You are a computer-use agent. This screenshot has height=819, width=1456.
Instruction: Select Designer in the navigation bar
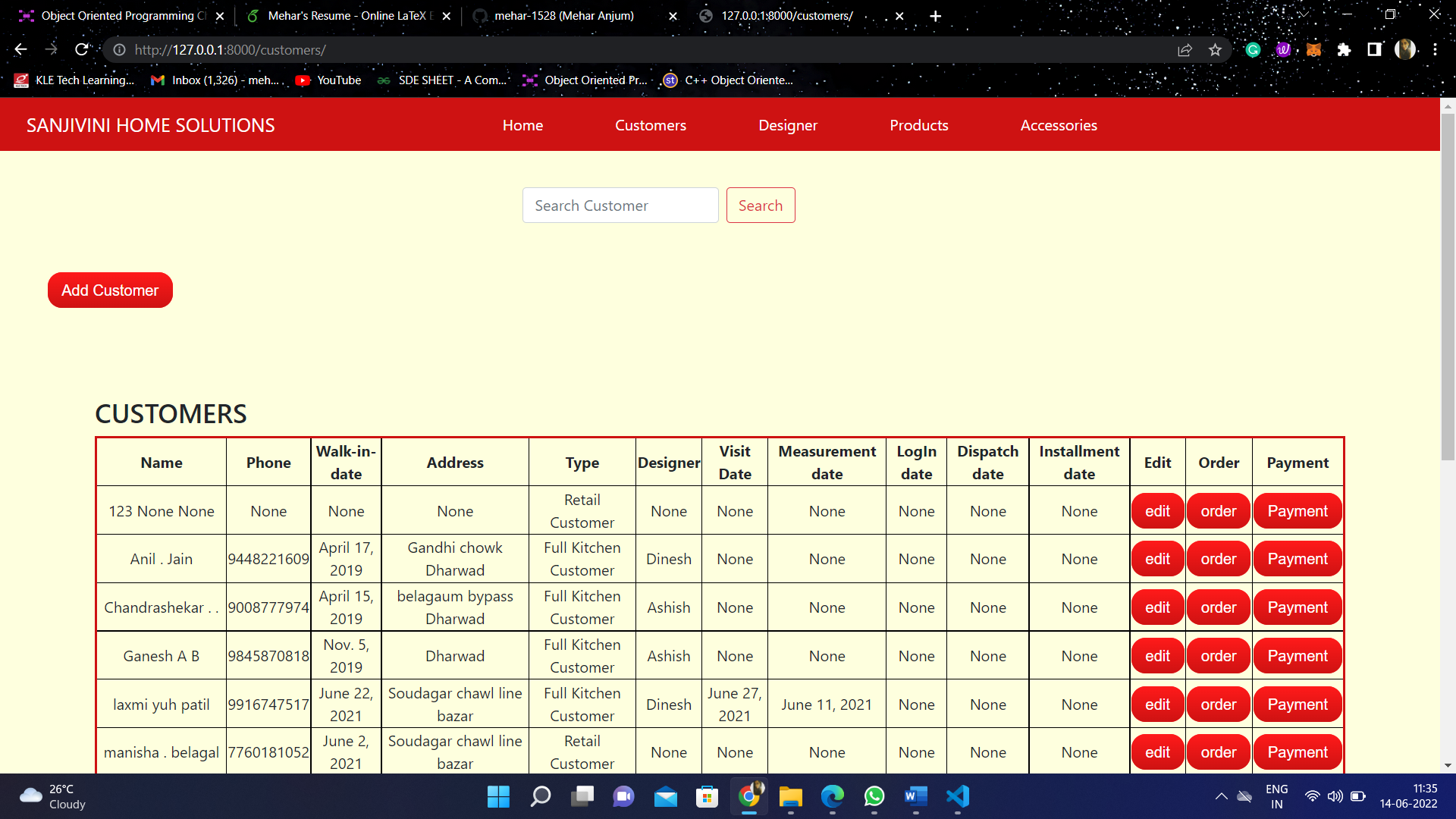788,125
